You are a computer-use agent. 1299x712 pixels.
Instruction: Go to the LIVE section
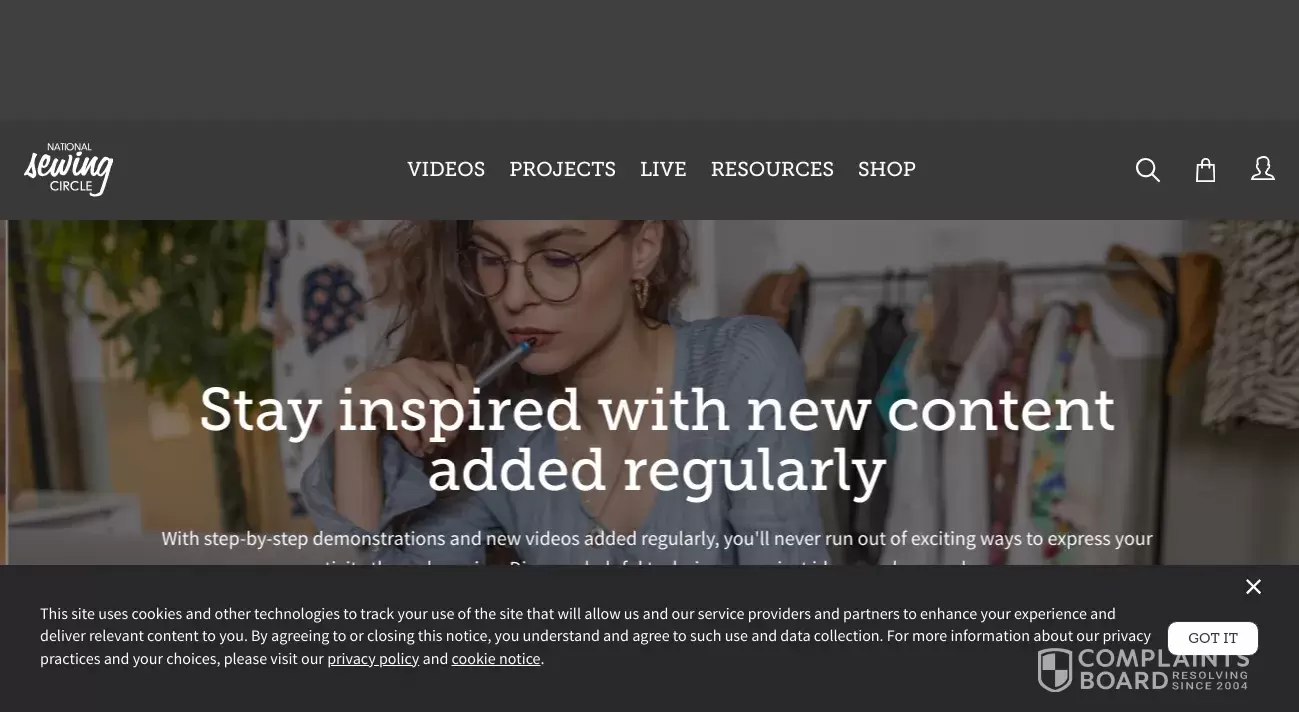(663, 169)
